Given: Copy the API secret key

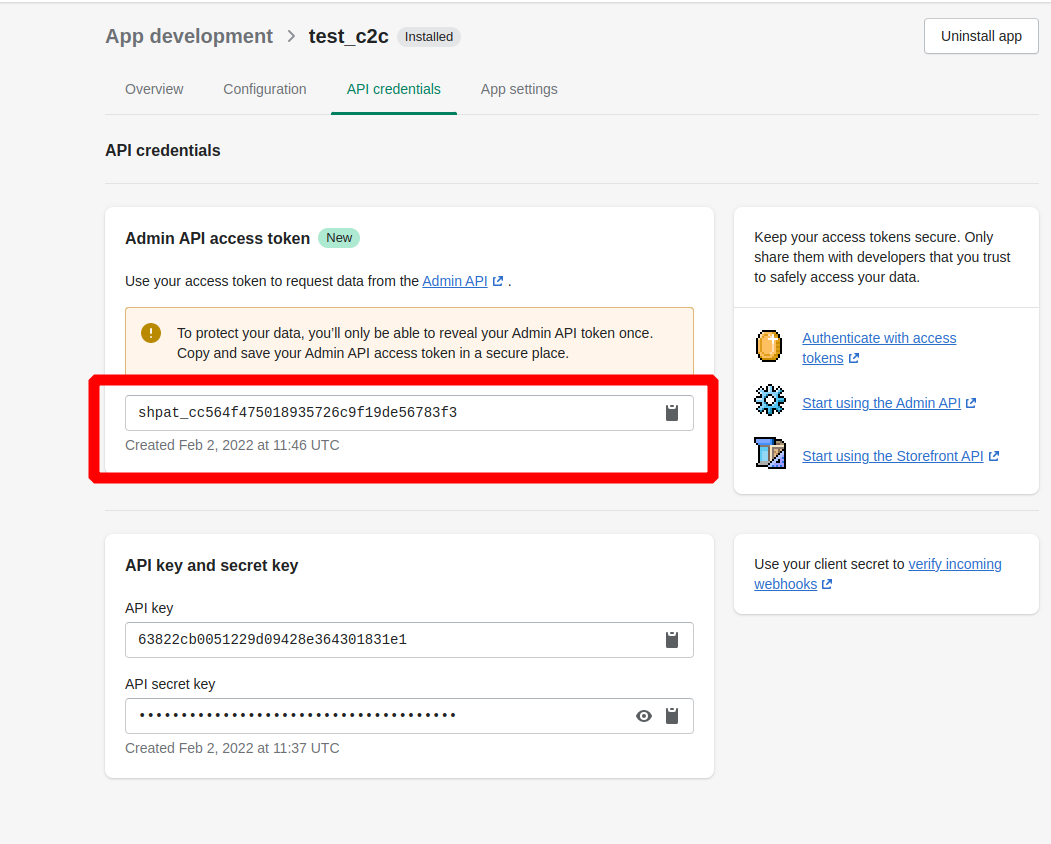Looking at the screenshot, I should pyautogui.click(x=672, y=716).
